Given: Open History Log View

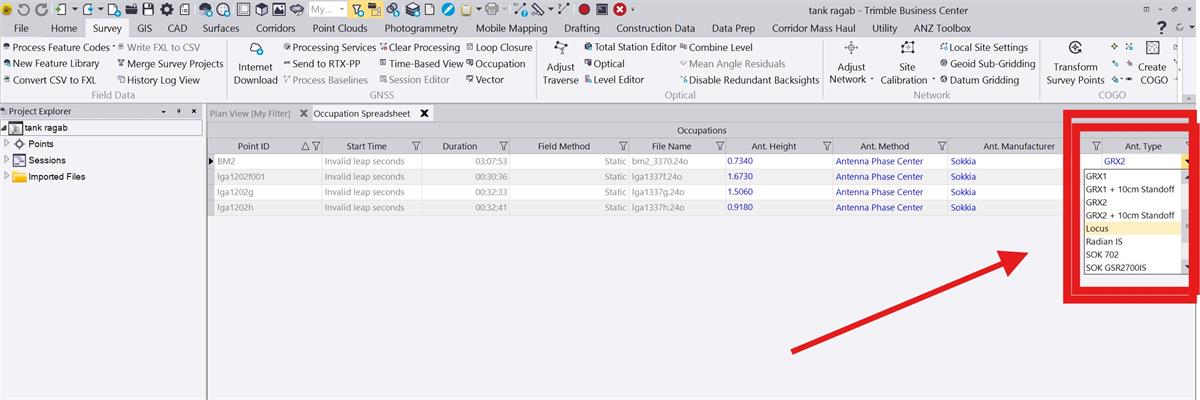Looking at the screenshot, I should click(x=158, y=80).
